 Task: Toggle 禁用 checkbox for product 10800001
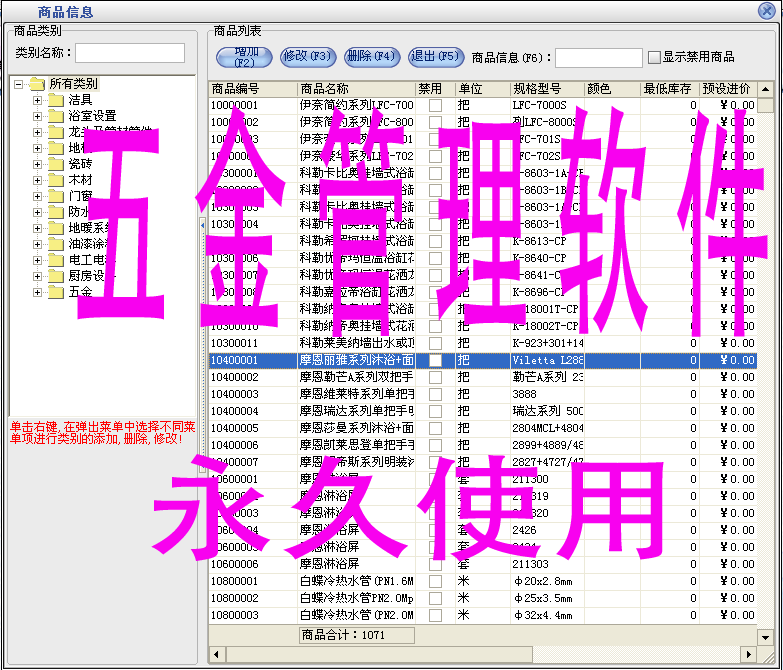pos(435,582)
